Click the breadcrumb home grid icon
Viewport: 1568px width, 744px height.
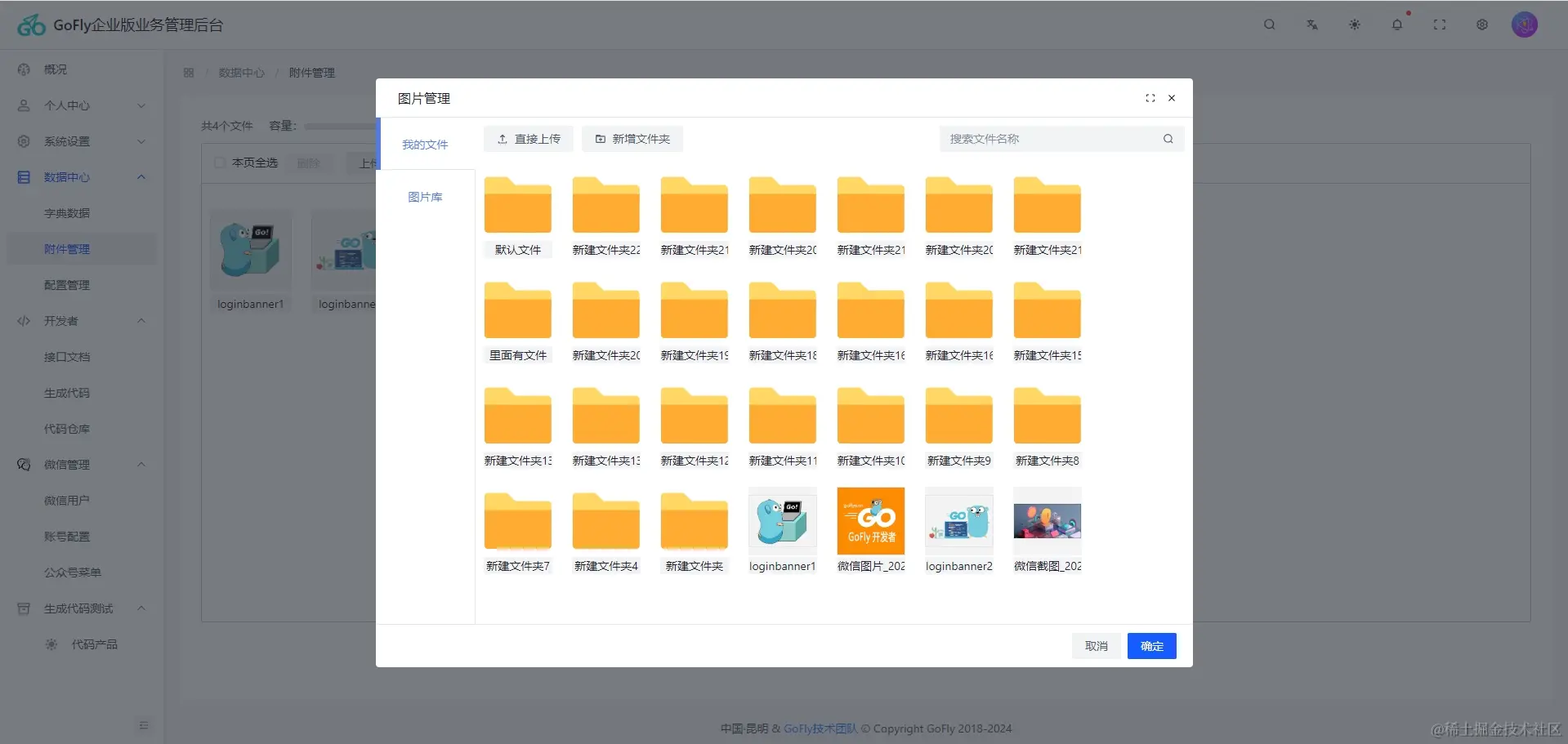(x=189, y=73)
